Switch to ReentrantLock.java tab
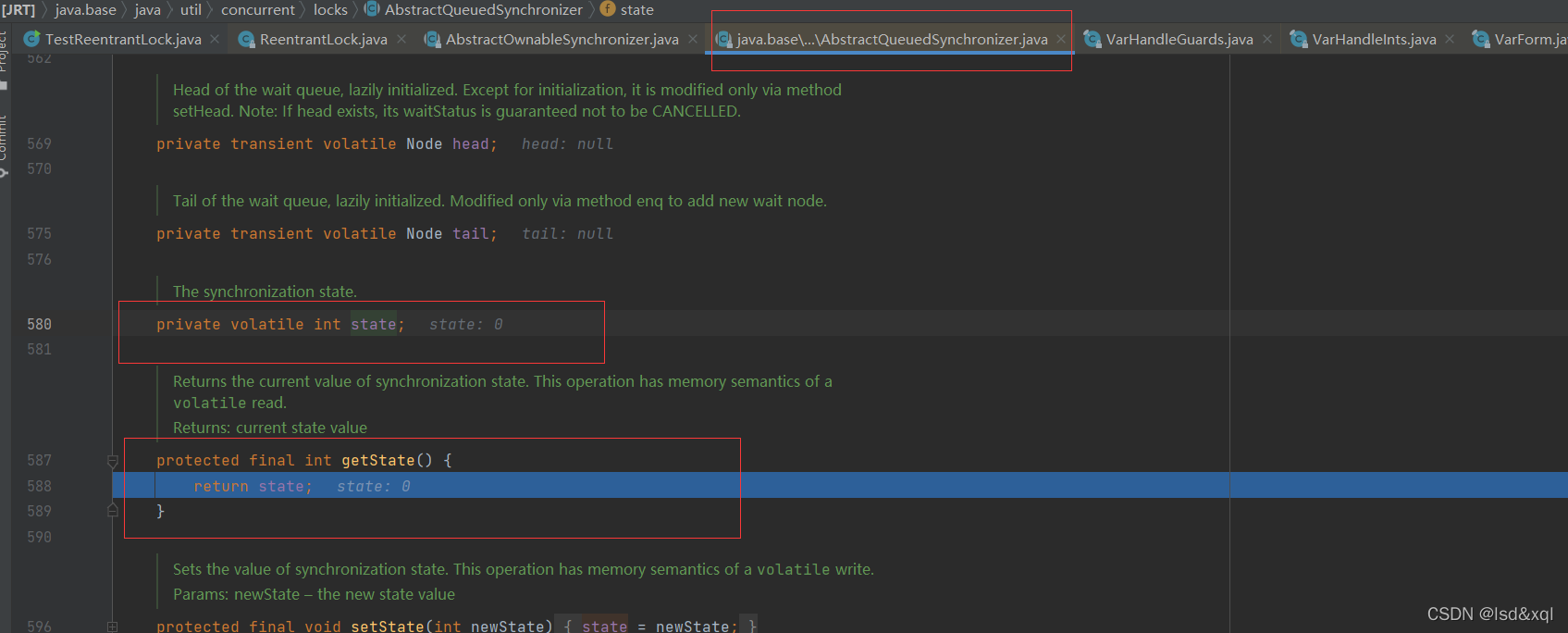 323,39
